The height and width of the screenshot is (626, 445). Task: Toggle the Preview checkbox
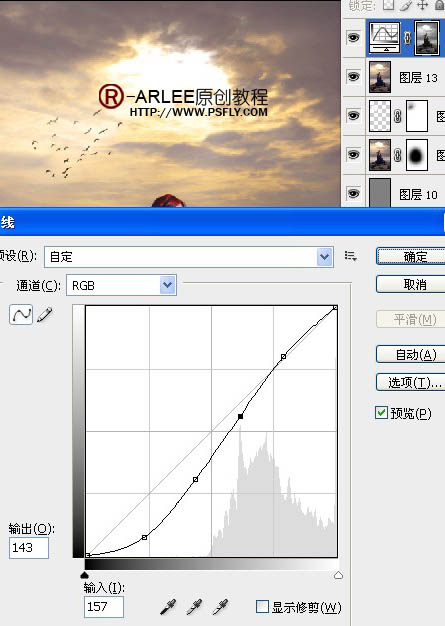coord(381,412)
